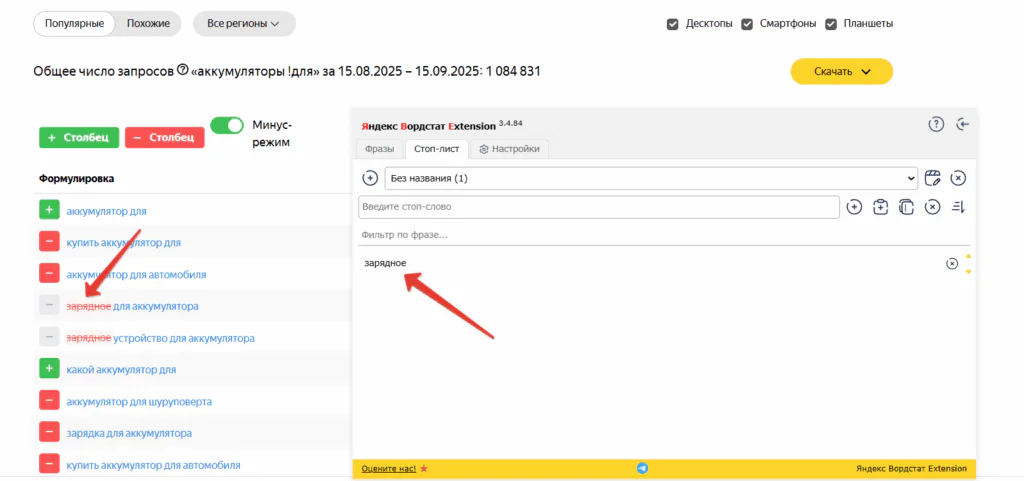The image size is (1024, 481).
Task: Open the "Без названия (1)" stop-list selector
Action: pyautogui.click(x=651, y=178)
